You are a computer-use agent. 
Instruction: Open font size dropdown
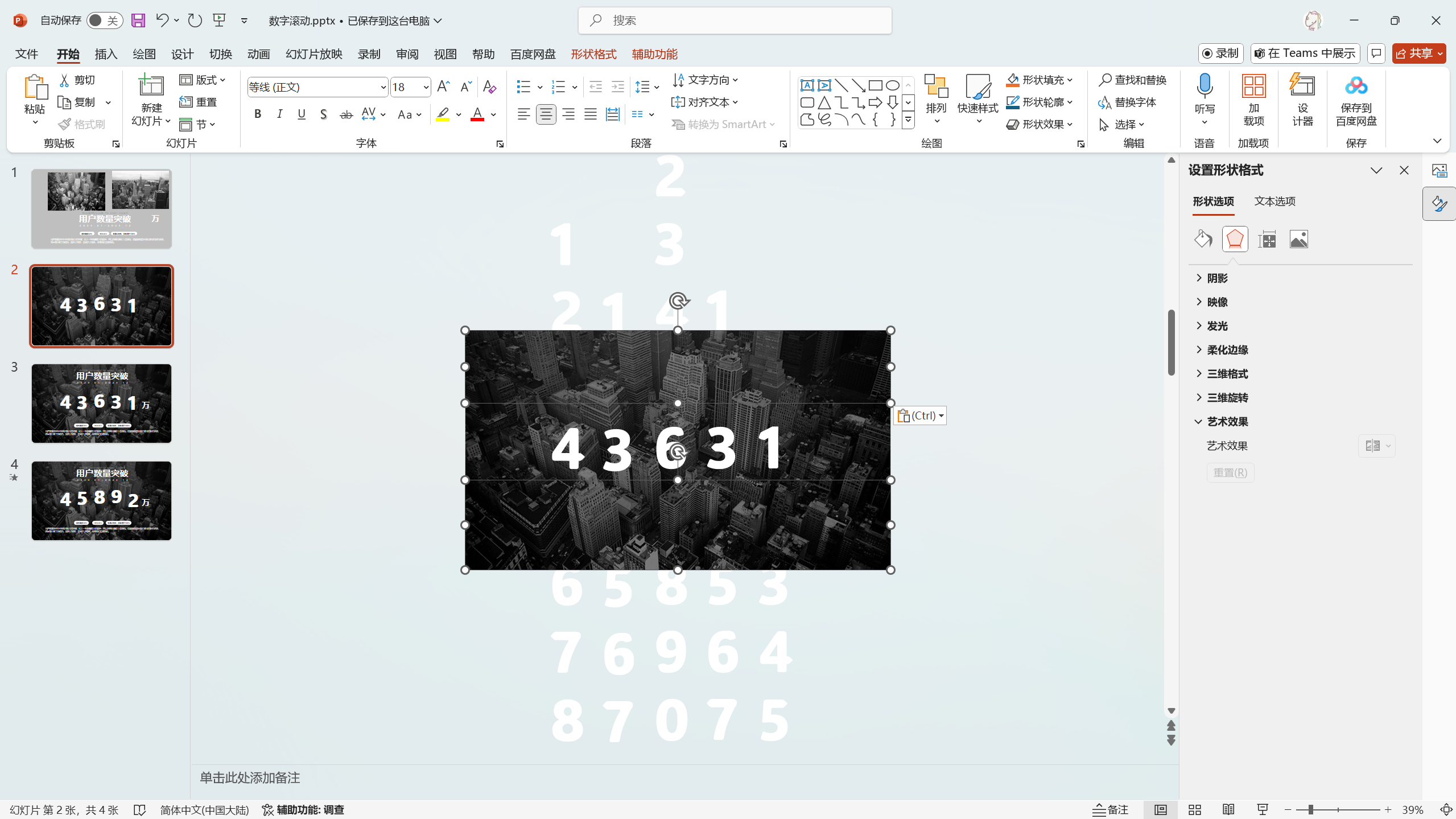[x=426, y=87]
